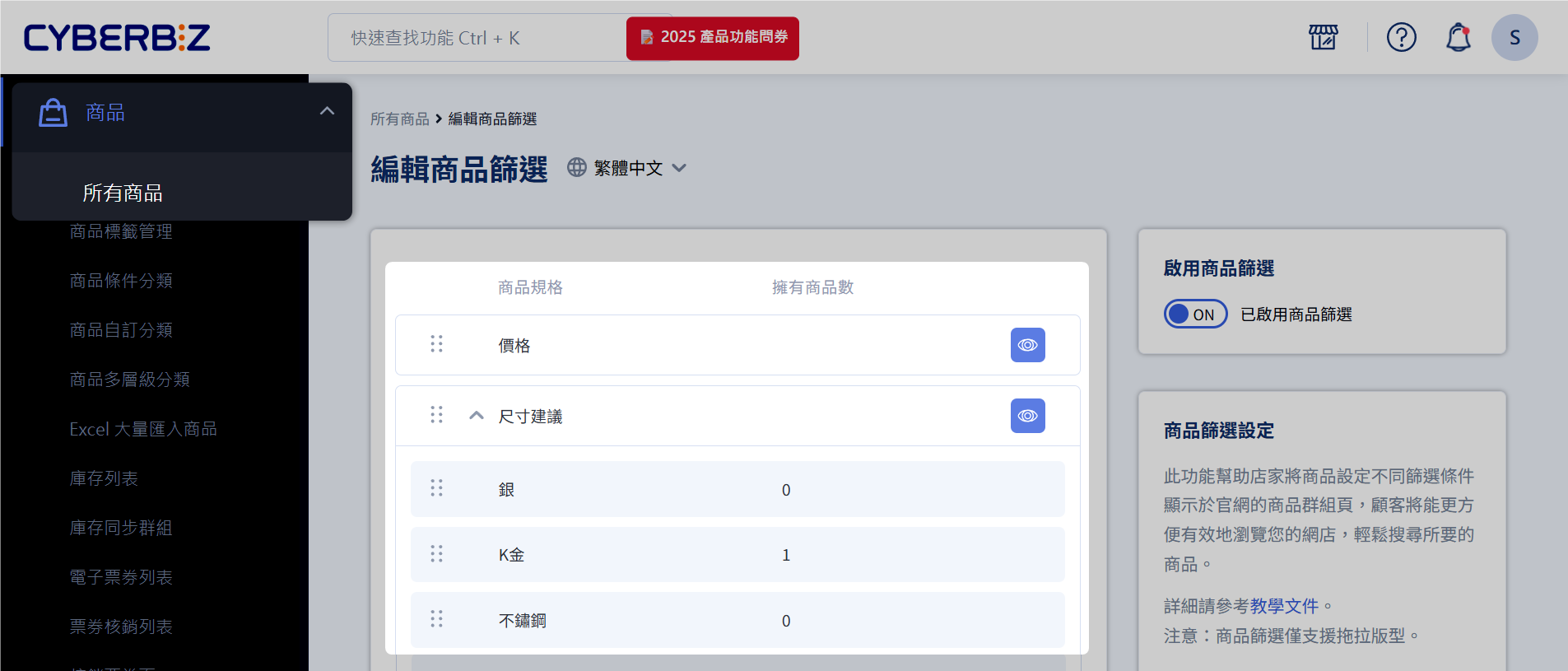Toggle visibility of the 尺寸建議 filter

coord(1027,416)
